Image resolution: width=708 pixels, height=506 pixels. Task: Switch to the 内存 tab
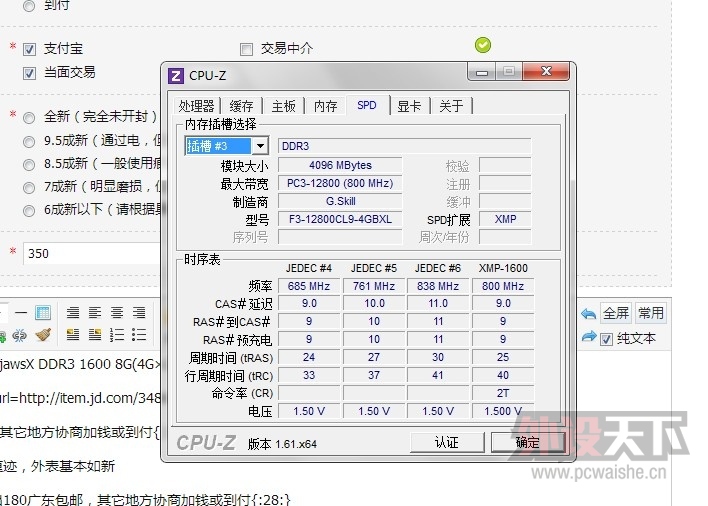click(326, 106)
